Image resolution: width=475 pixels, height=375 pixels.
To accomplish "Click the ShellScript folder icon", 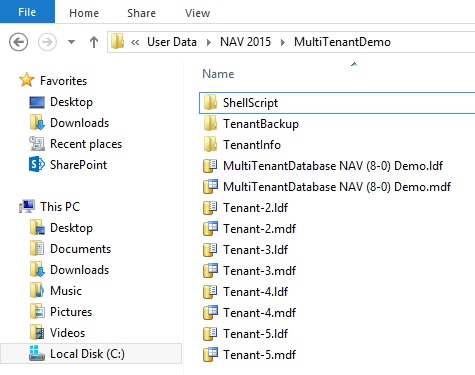I will coord(210,102).
